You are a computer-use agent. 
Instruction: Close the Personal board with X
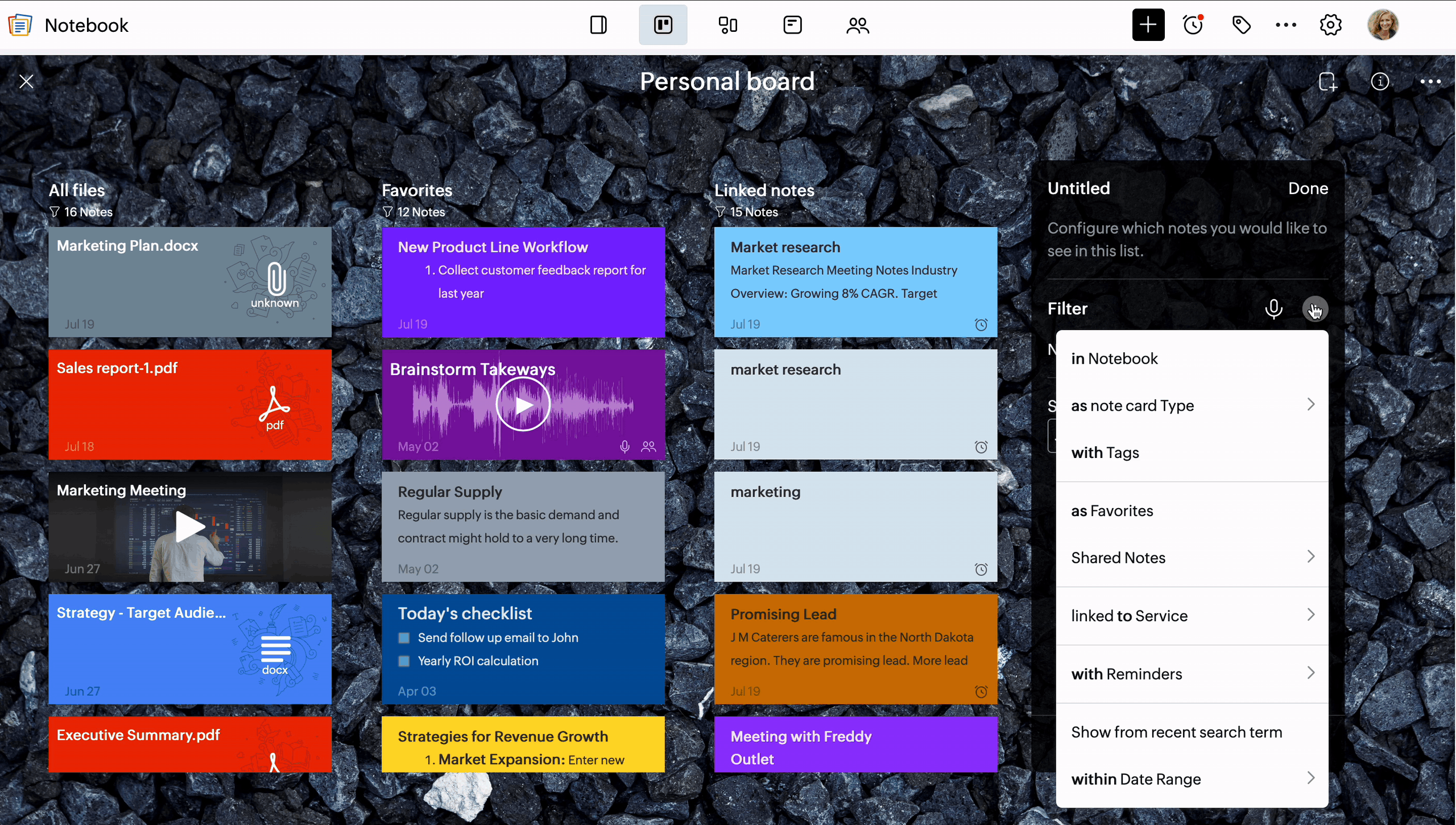[26, 81]
